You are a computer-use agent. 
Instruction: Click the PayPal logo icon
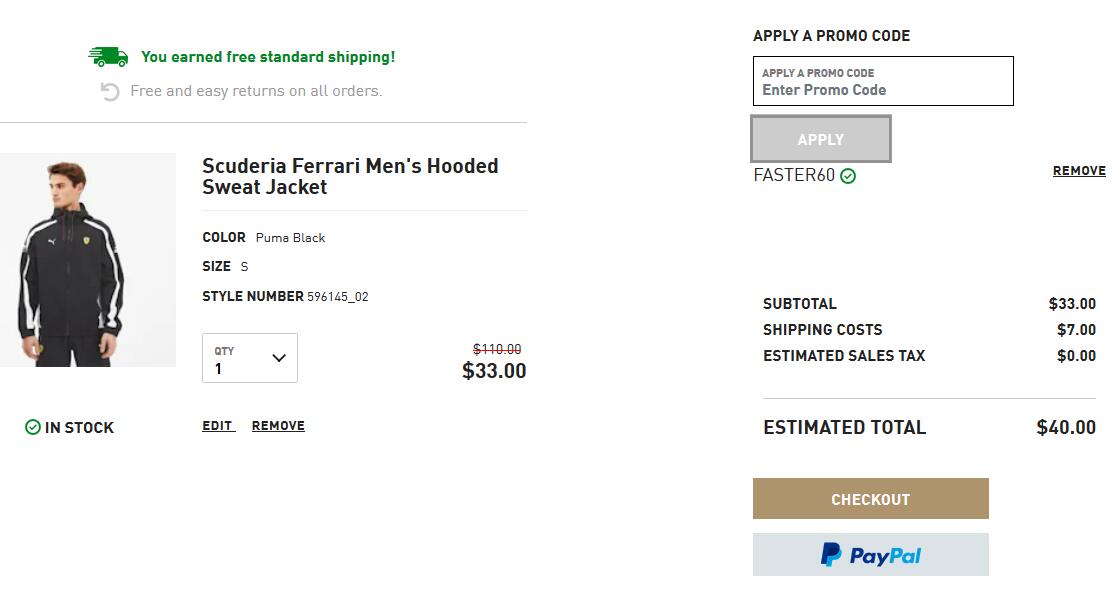tap(831, 555)
